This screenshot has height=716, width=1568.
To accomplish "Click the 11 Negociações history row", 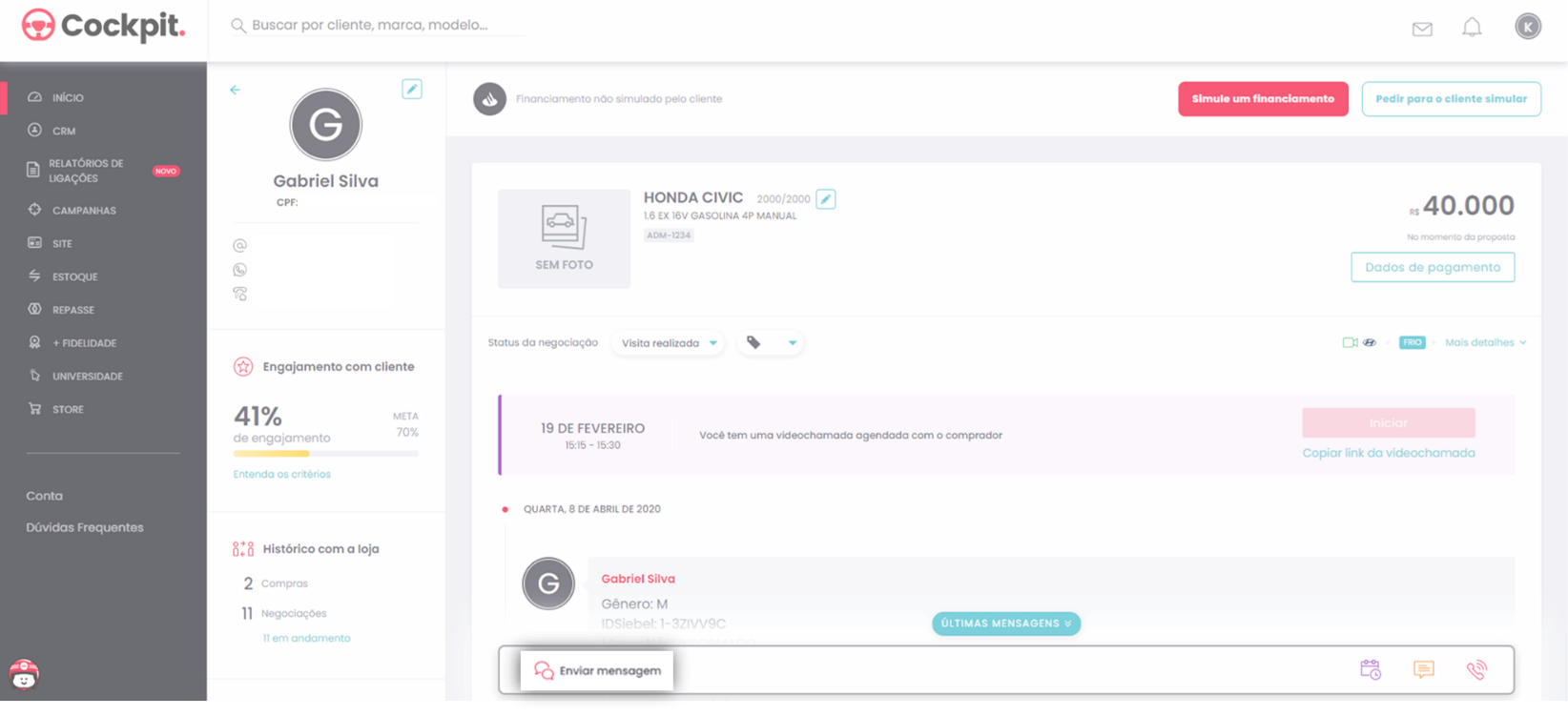I will (283, 613).
